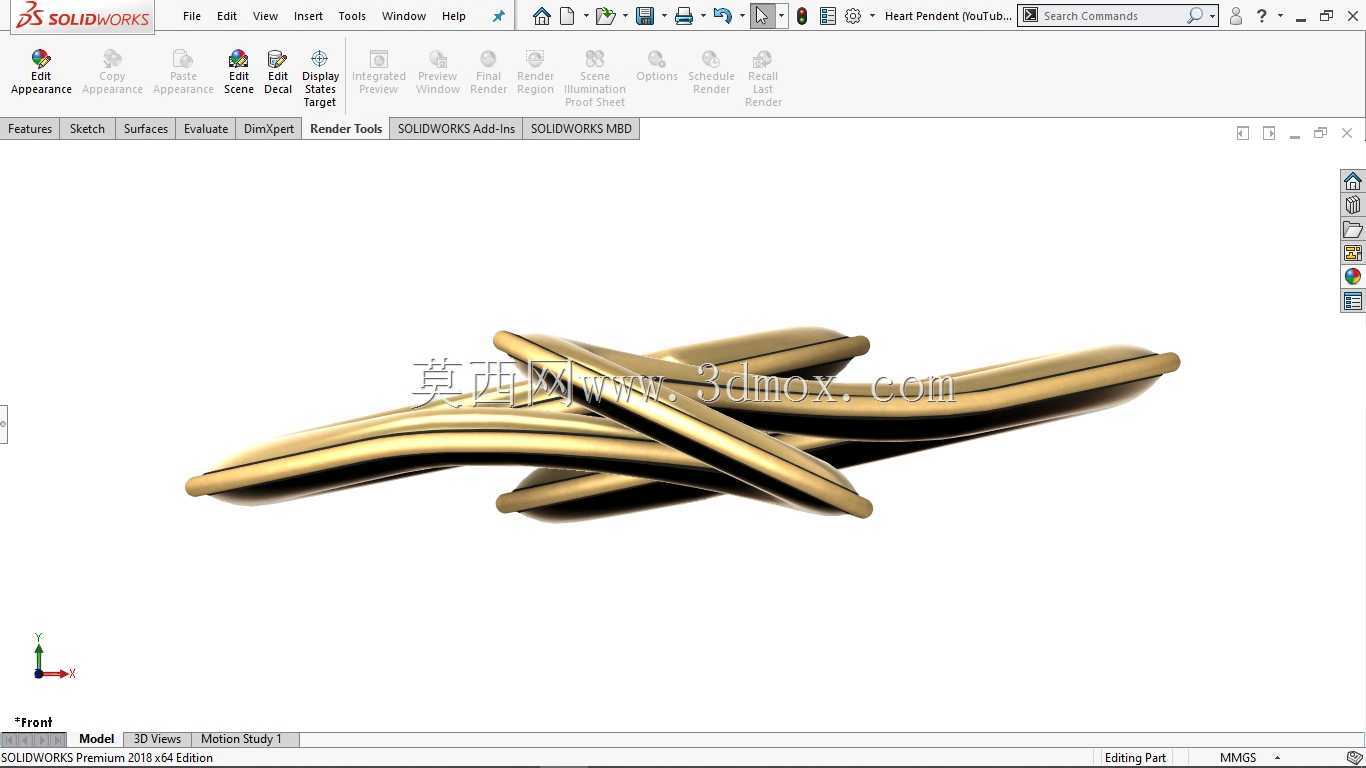The height and width of the screenshot is (768, 1366).
Task: Switch to the DimXpert tab
Action: pos(269,129)
